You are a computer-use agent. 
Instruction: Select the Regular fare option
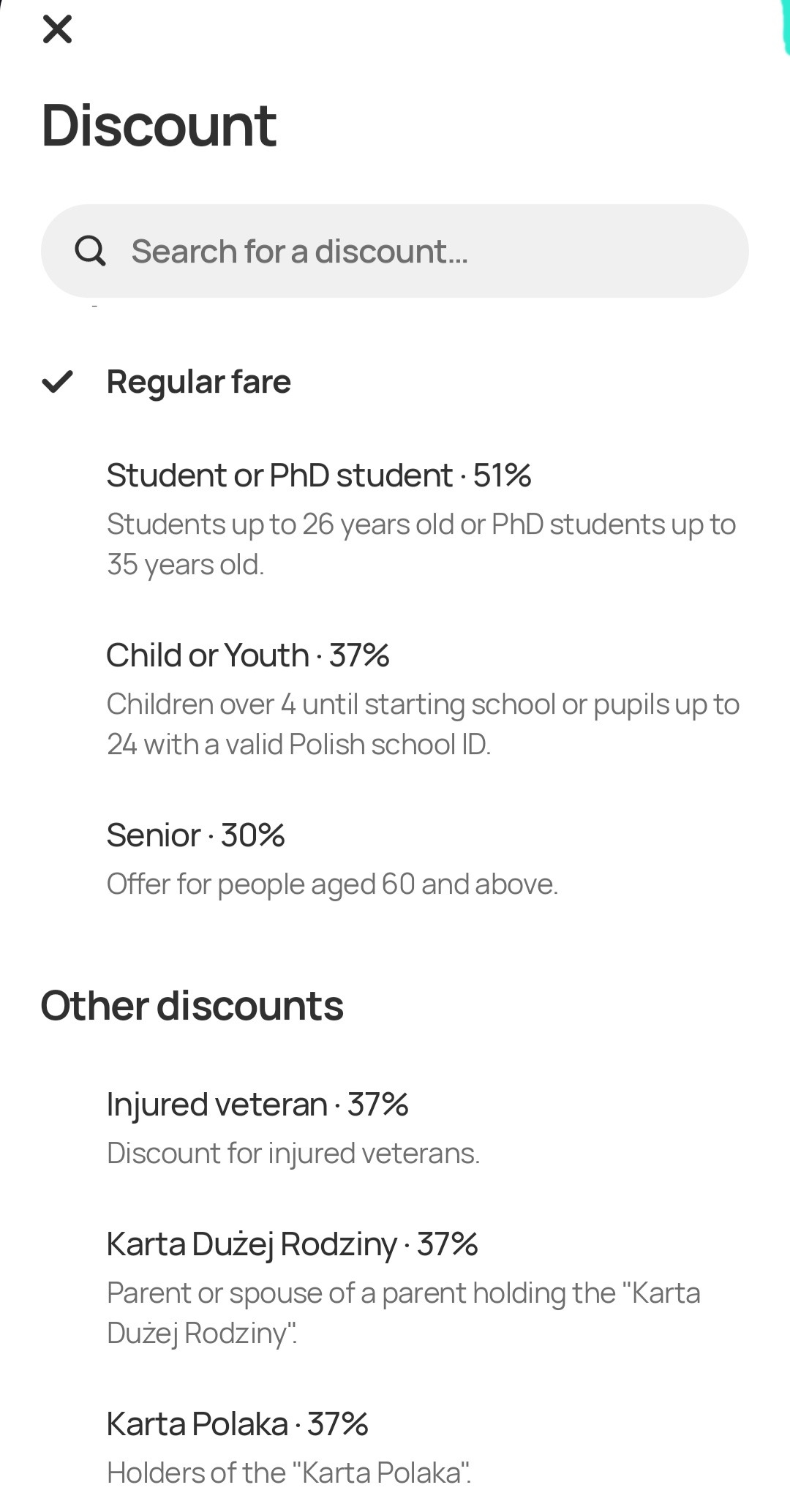coord(199,382)
